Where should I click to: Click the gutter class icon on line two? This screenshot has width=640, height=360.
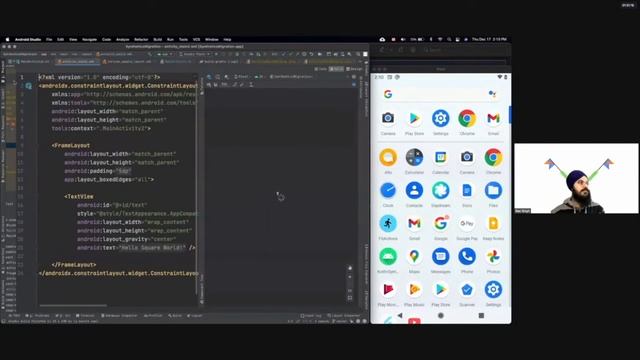(29, 86)
